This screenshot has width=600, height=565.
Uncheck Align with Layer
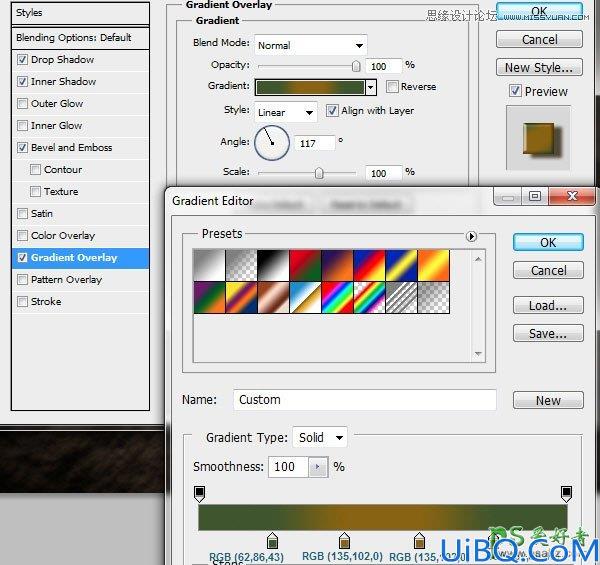[x=332, y=111]
